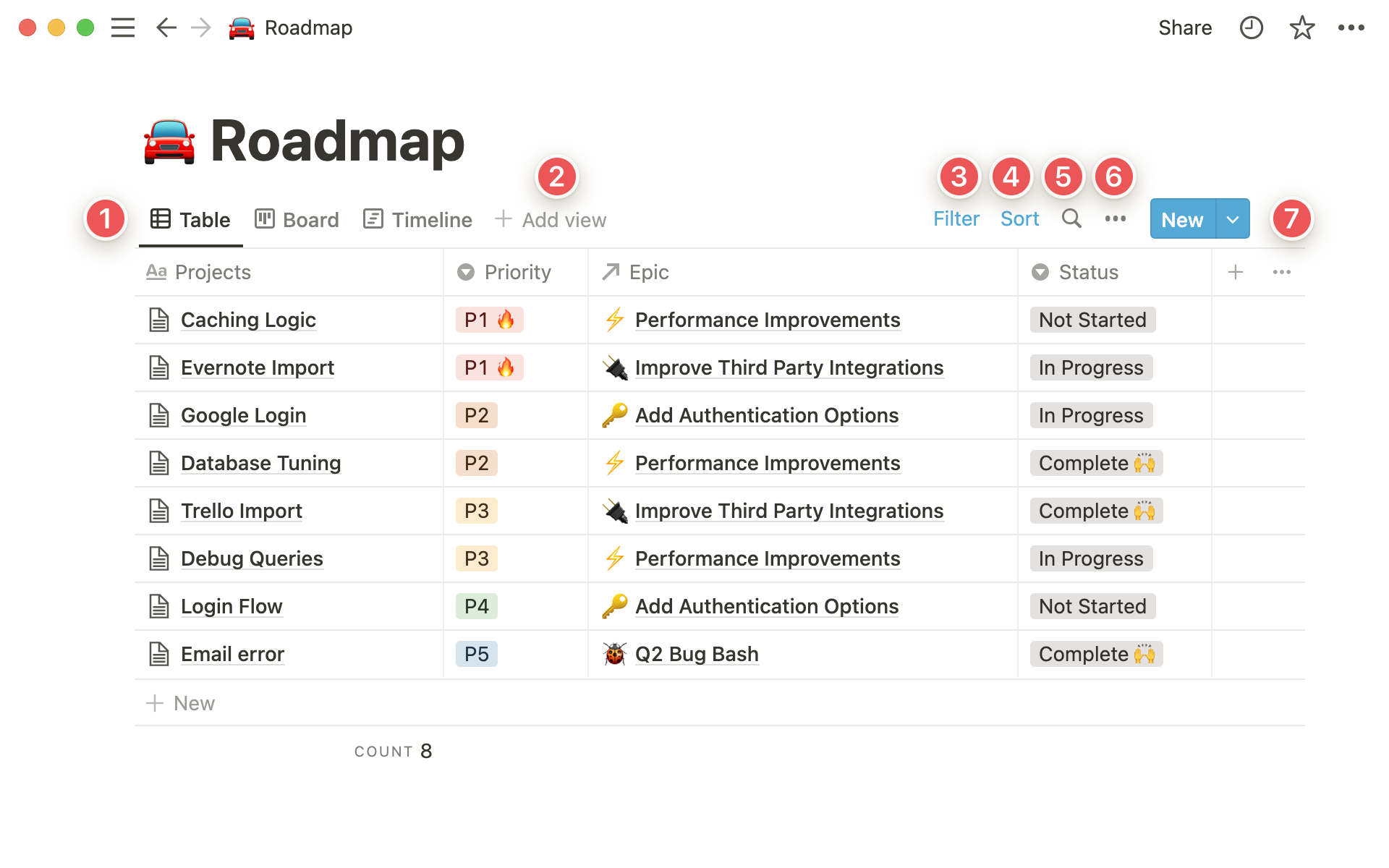Switch to the Timeline view tab

(x=418, y=219)
